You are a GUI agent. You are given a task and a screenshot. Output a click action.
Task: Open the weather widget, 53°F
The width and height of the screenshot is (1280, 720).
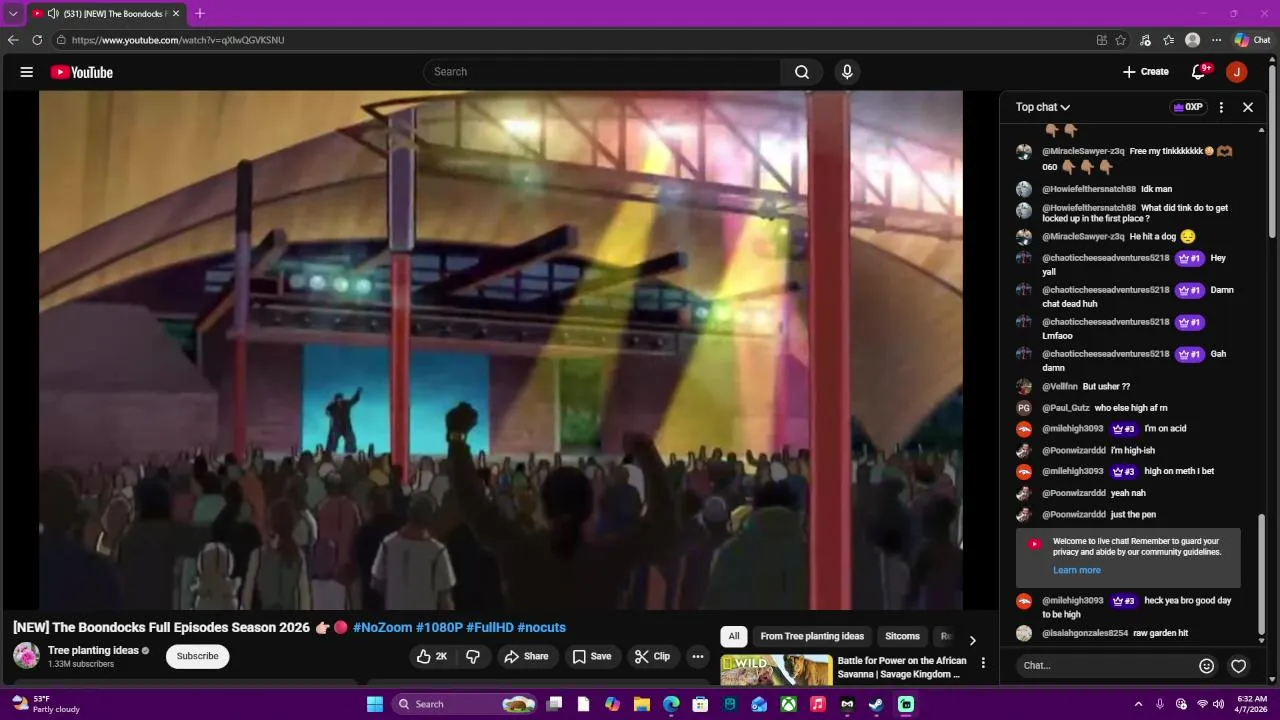(47, 704)
